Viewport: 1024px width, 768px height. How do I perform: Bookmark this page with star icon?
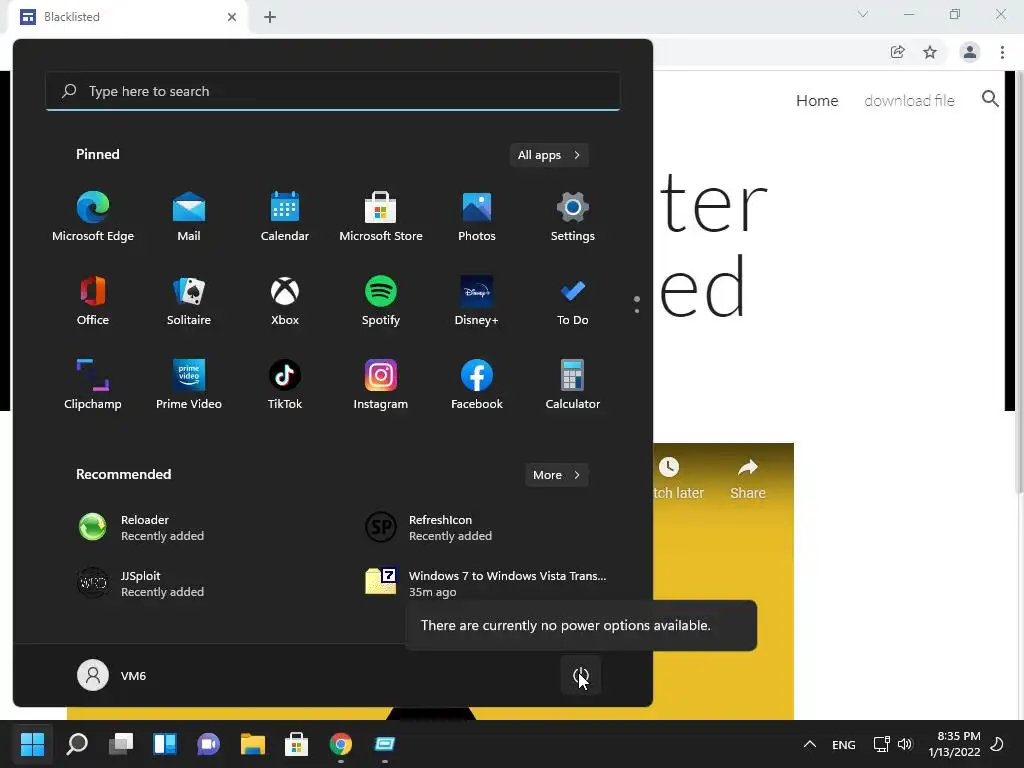click(930, 52)
